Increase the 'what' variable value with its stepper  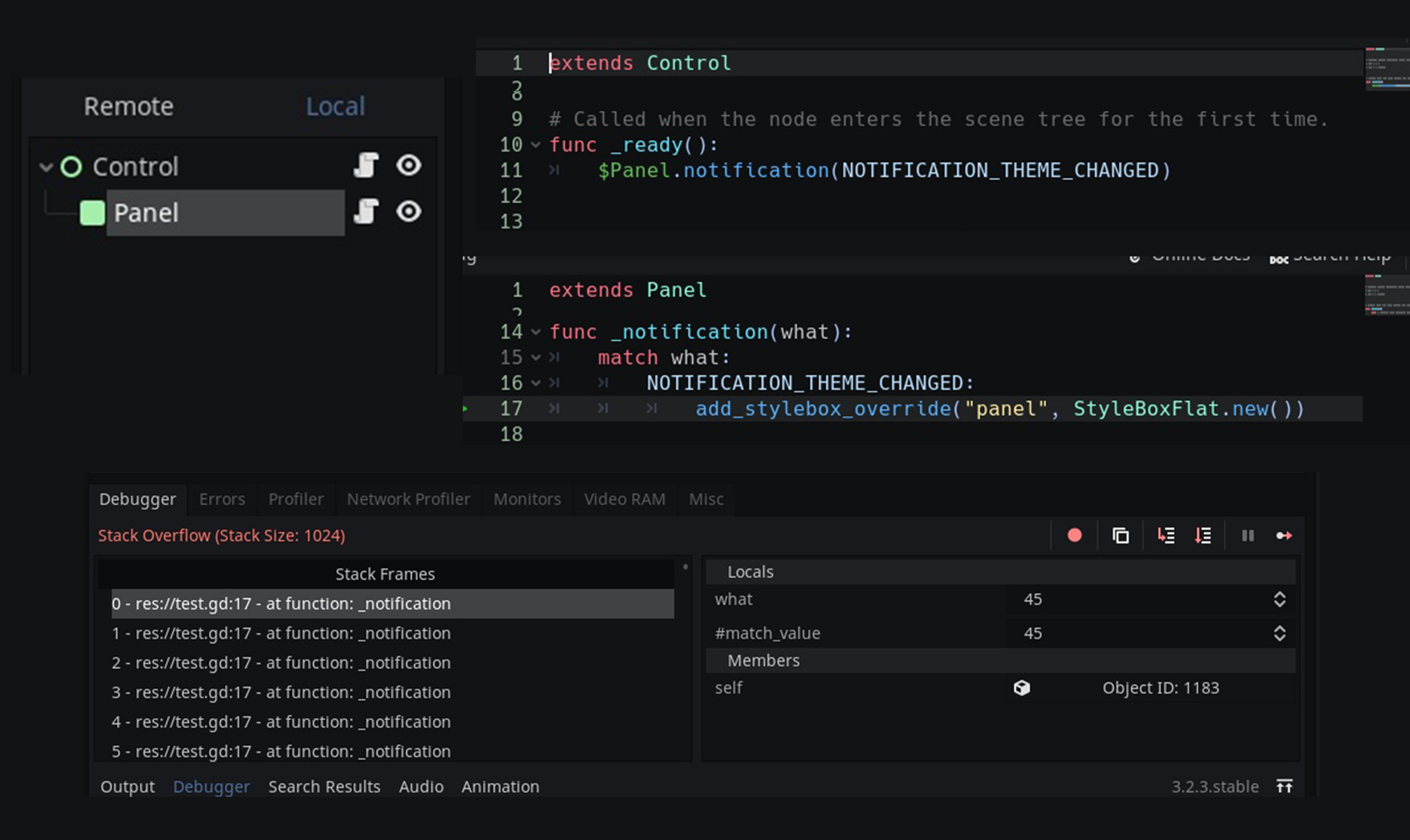(1279, 596)
